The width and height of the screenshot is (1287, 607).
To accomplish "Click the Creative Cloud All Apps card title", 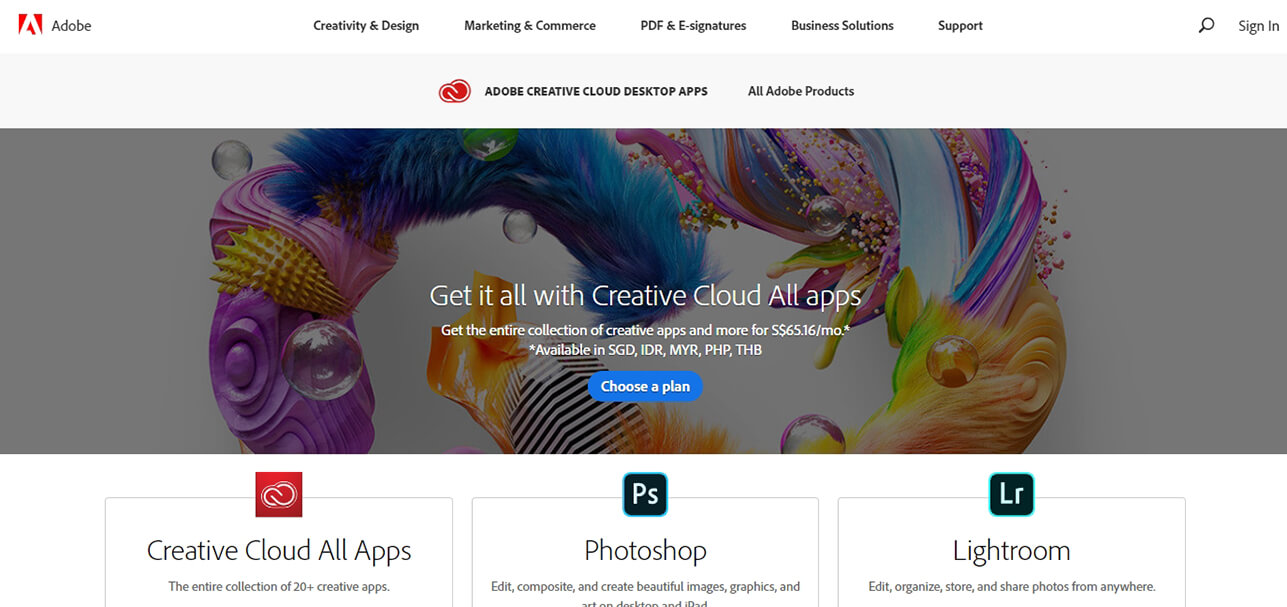I will click(279, 550).
